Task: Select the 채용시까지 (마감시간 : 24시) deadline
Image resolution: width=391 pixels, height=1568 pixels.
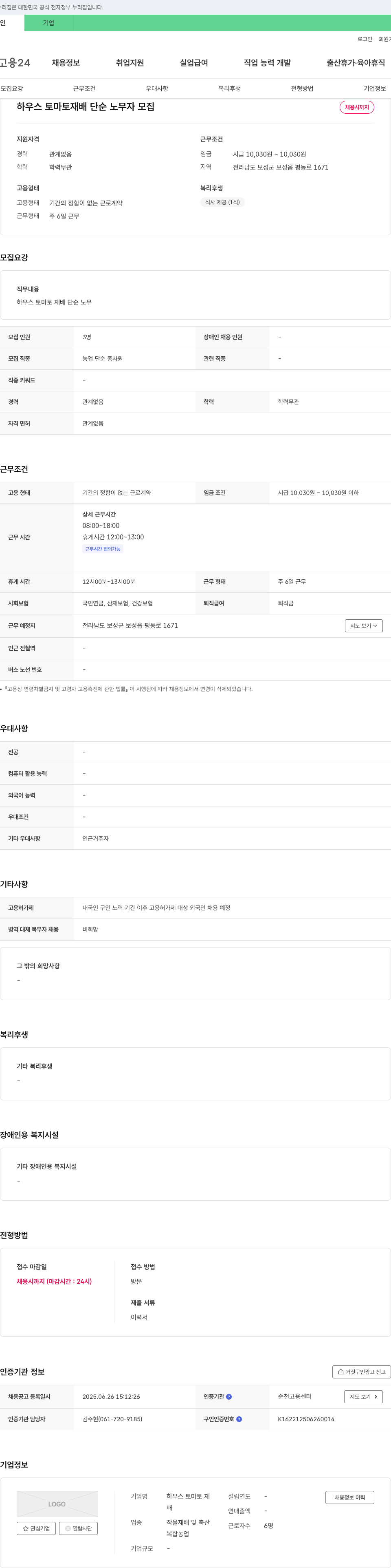Action: (54, 1281)
